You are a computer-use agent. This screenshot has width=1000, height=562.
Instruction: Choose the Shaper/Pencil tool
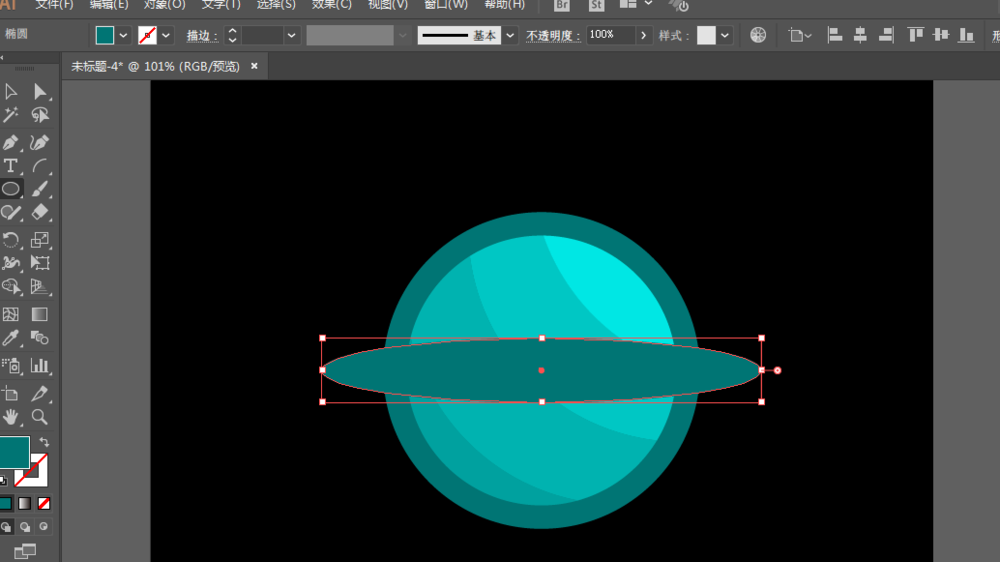(11, 212)
